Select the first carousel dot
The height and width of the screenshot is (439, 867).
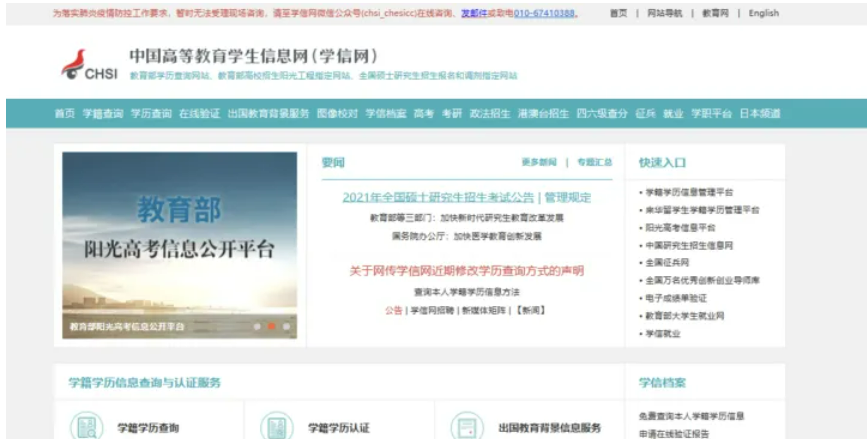[x=257, y=326]
